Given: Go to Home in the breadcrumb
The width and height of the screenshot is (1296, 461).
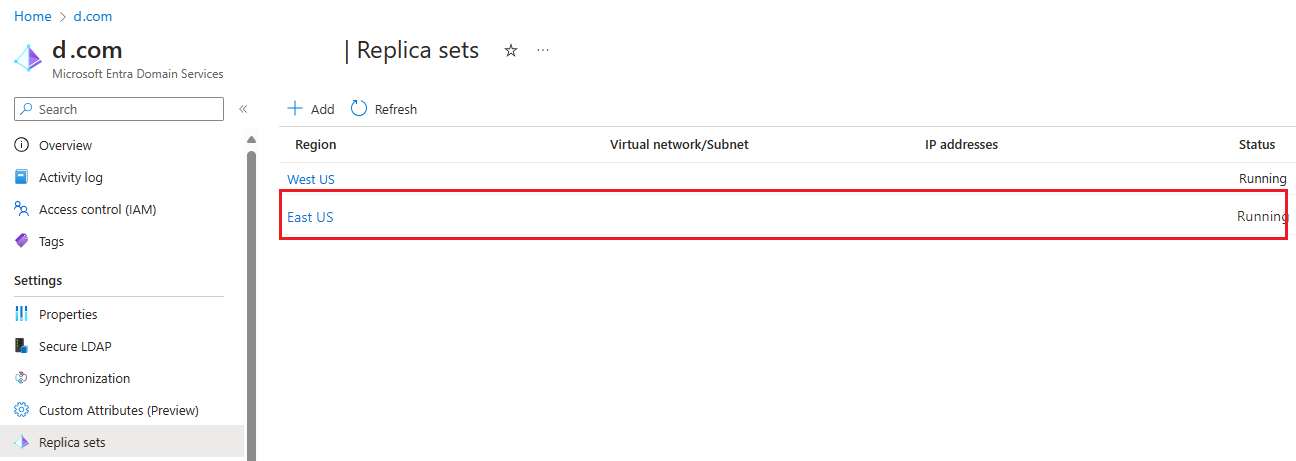Looking at the screenshot, I should 33,16.
